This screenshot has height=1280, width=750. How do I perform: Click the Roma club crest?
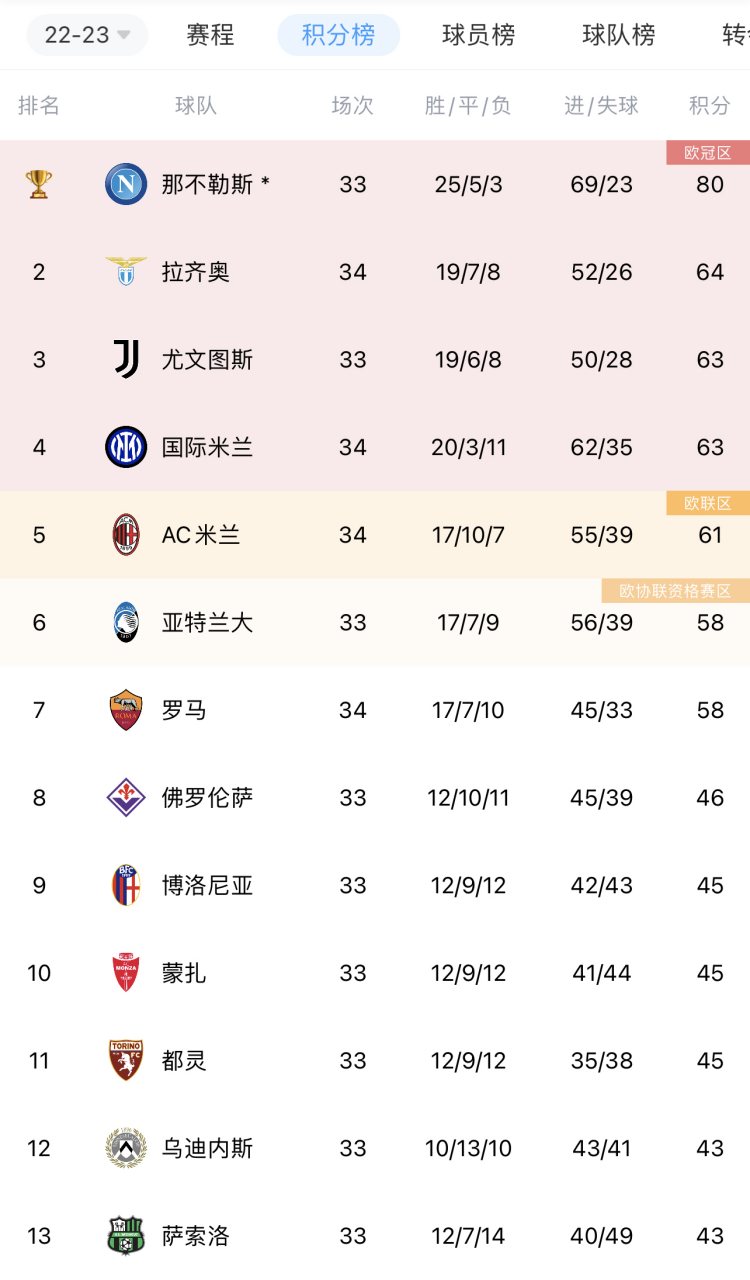pyautogui.click(x=125, y=710)
